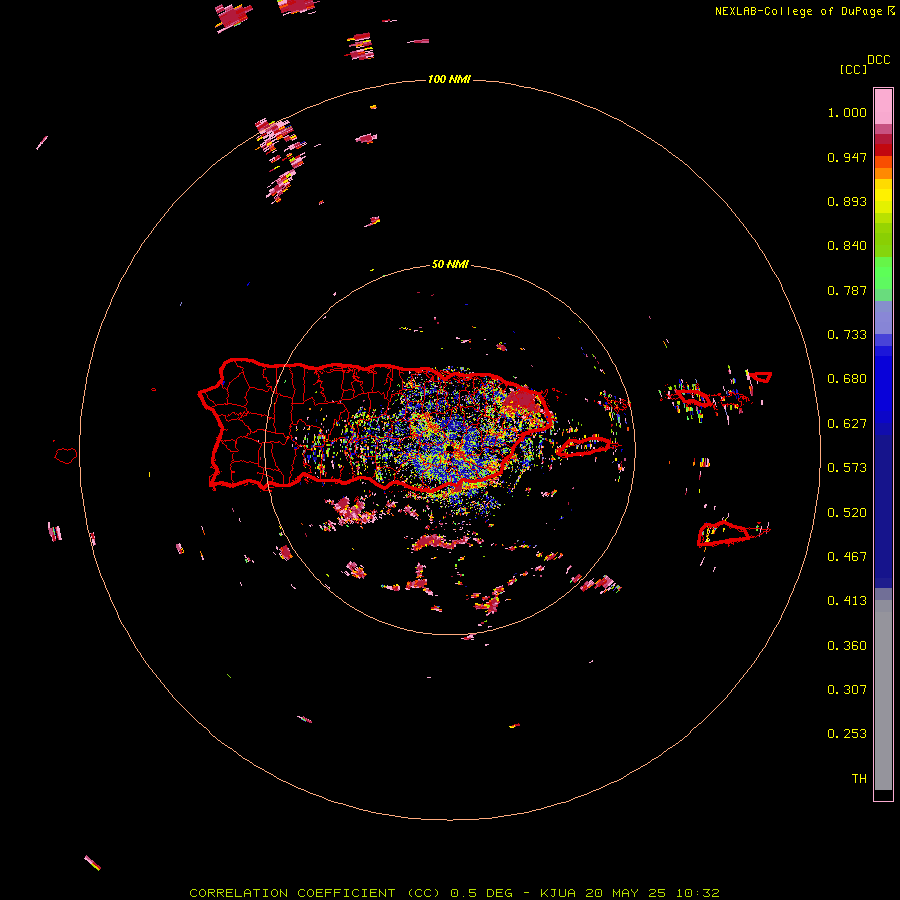Screen dimensions: 900x900
Task: Select the 0.413 legend value
Action: pyautogui.click(x=847, y=601)
